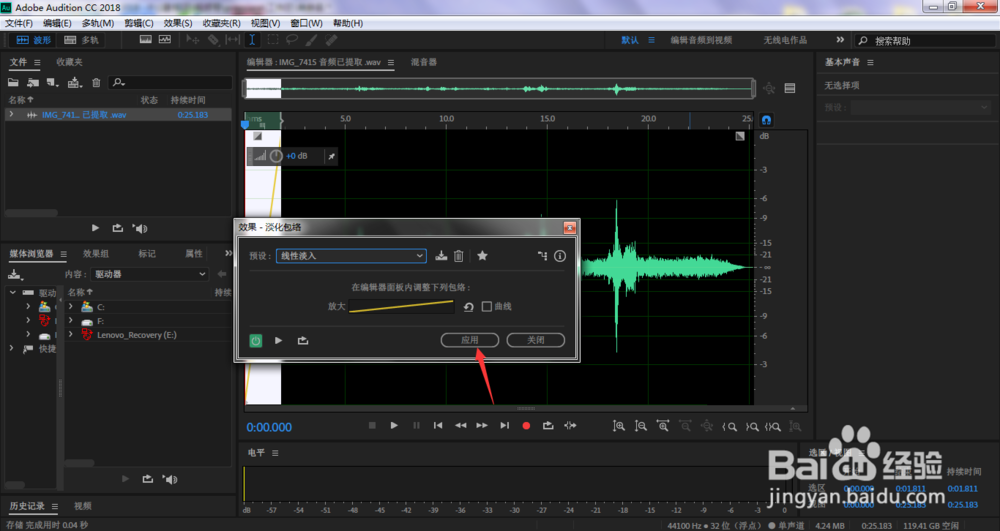Toggle loop in effect dialog
The width and height of the screenshot is (1000, 531).
click(303, 340)
